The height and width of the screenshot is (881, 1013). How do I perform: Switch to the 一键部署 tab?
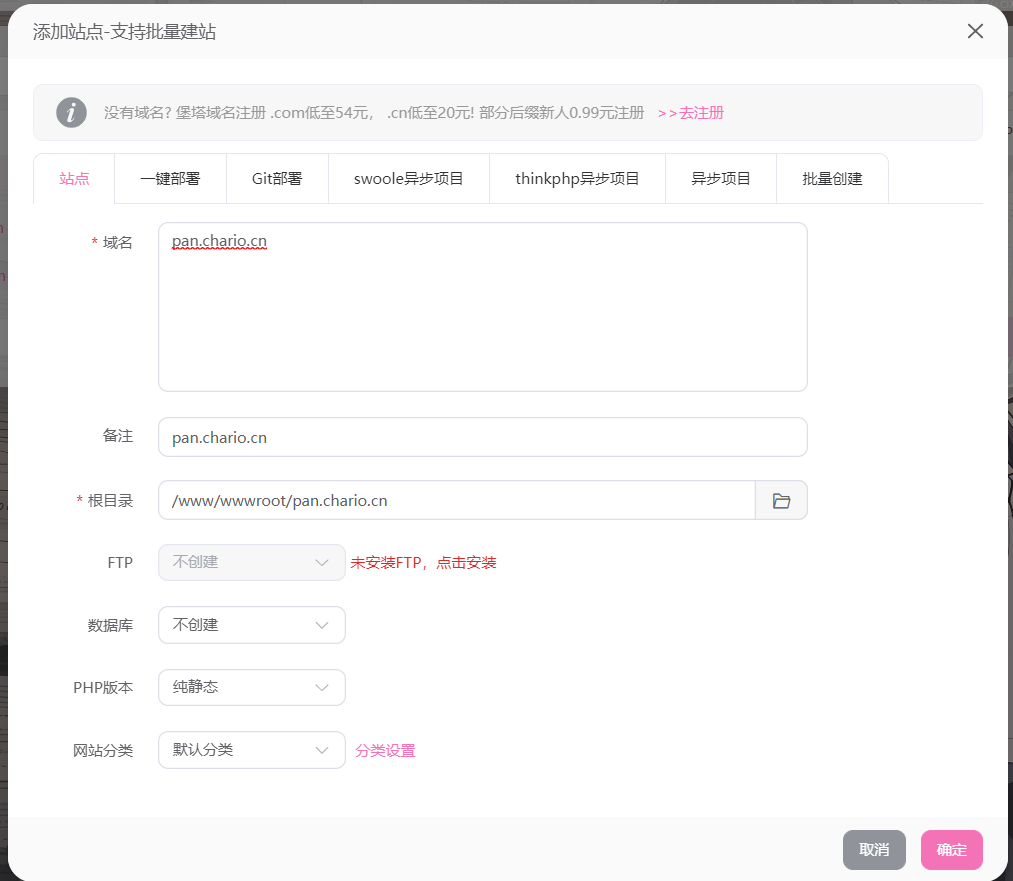point(170,178)
